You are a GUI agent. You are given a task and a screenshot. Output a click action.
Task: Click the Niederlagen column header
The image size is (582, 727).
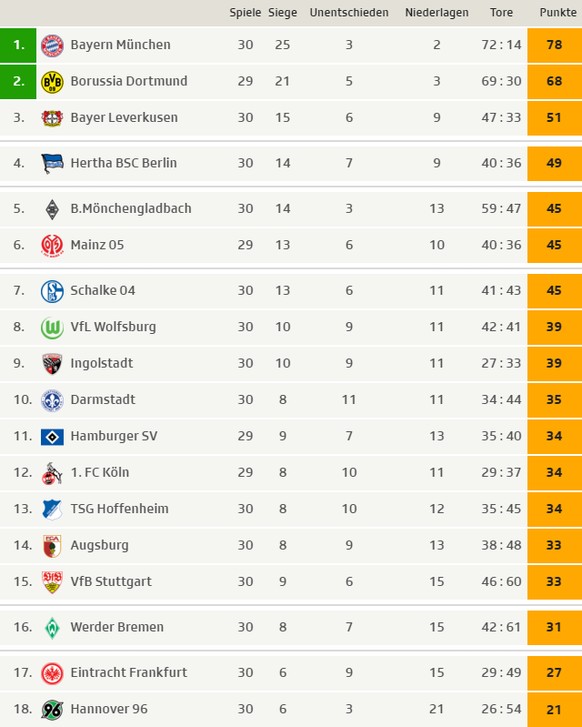tap(436, 13)
